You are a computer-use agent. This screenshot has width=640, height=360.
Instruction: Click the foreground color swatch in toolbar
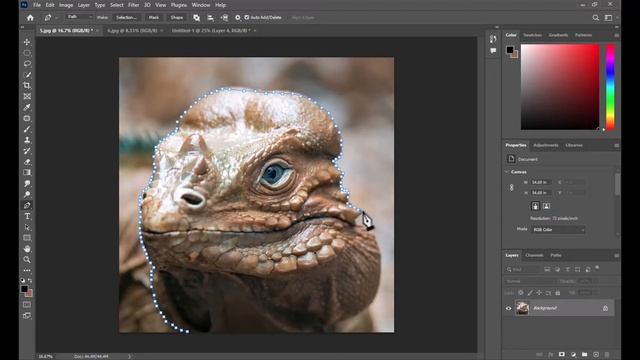coord(24,289)
